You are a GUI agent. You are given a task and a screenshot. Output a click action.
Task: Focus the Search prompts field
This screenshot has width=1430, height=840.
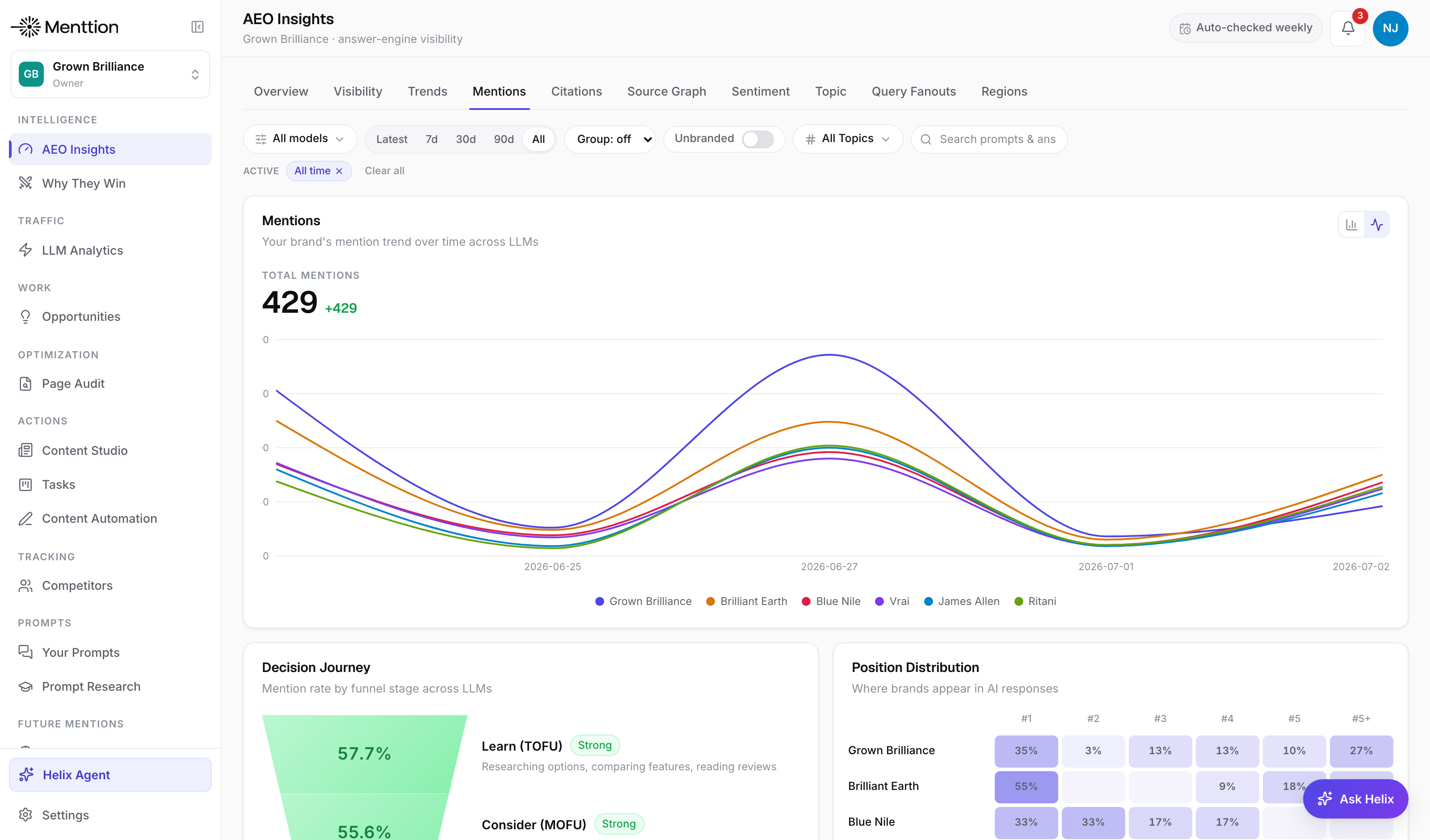[x=989, y=139]
